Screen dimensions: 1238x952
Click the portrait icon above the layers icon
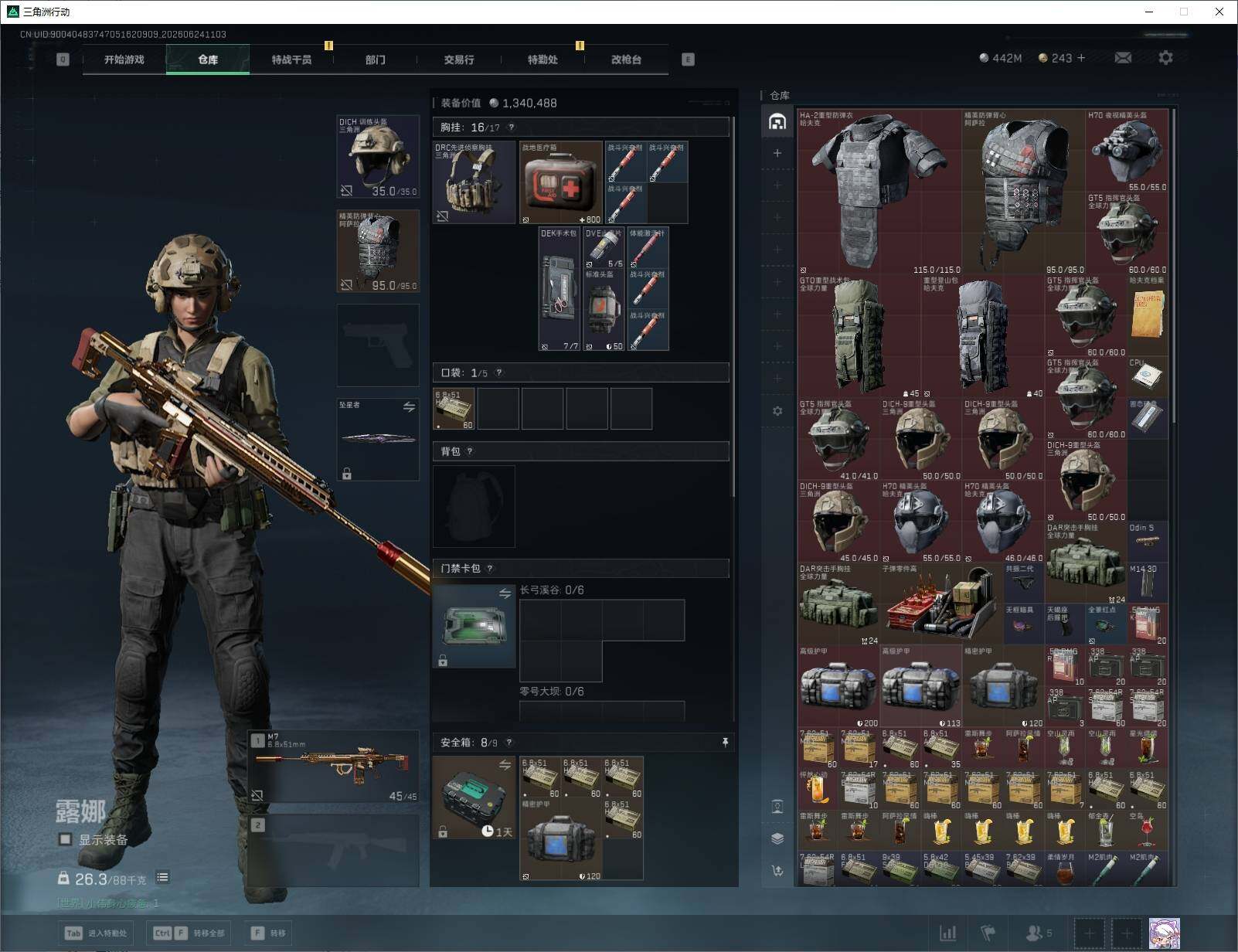(777, 807)
